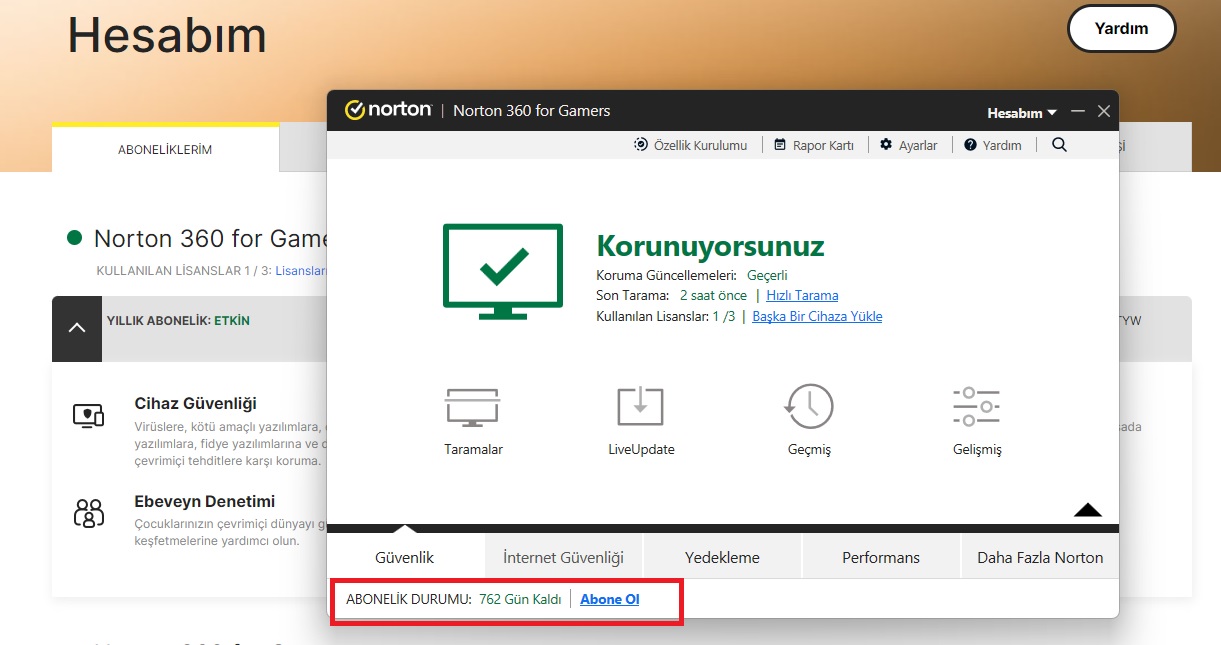Click Norton 360 for Gamers title bar text
Image resolution: width=1221 pixels, height=645 pixels.
click(x=531, y=111)
